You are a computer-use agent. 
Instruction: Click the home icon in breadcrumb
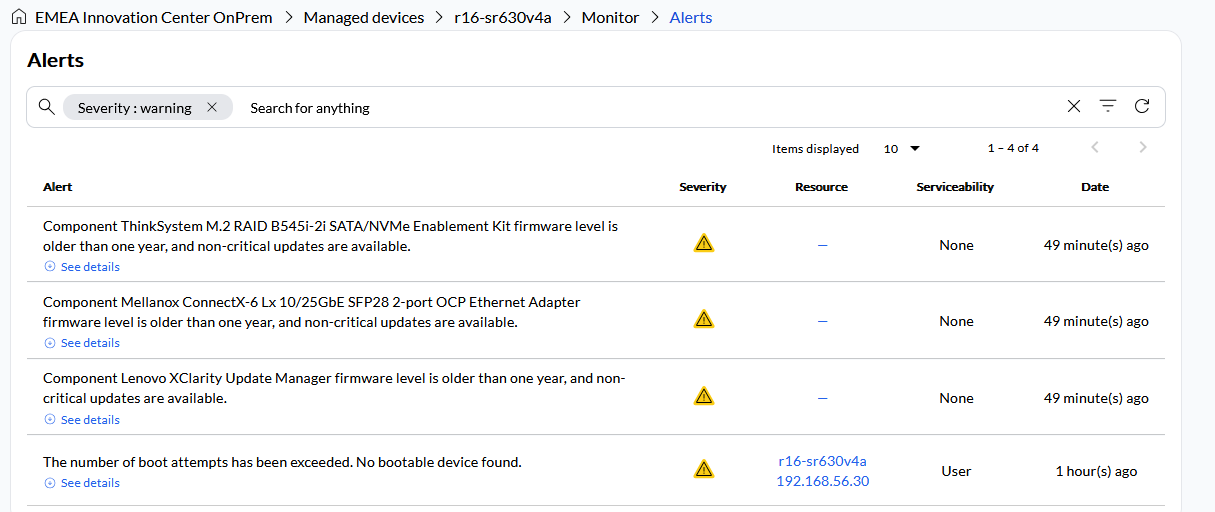(x=17, y=17)
